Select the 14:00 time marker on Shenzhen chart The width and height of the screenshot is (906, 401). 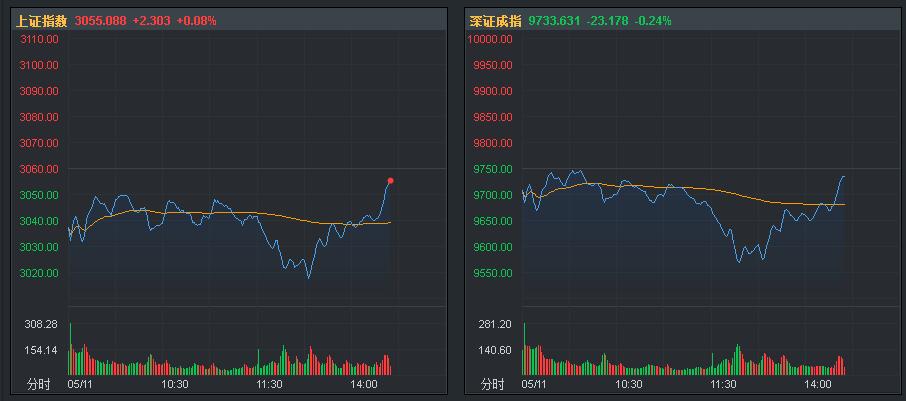818,384
